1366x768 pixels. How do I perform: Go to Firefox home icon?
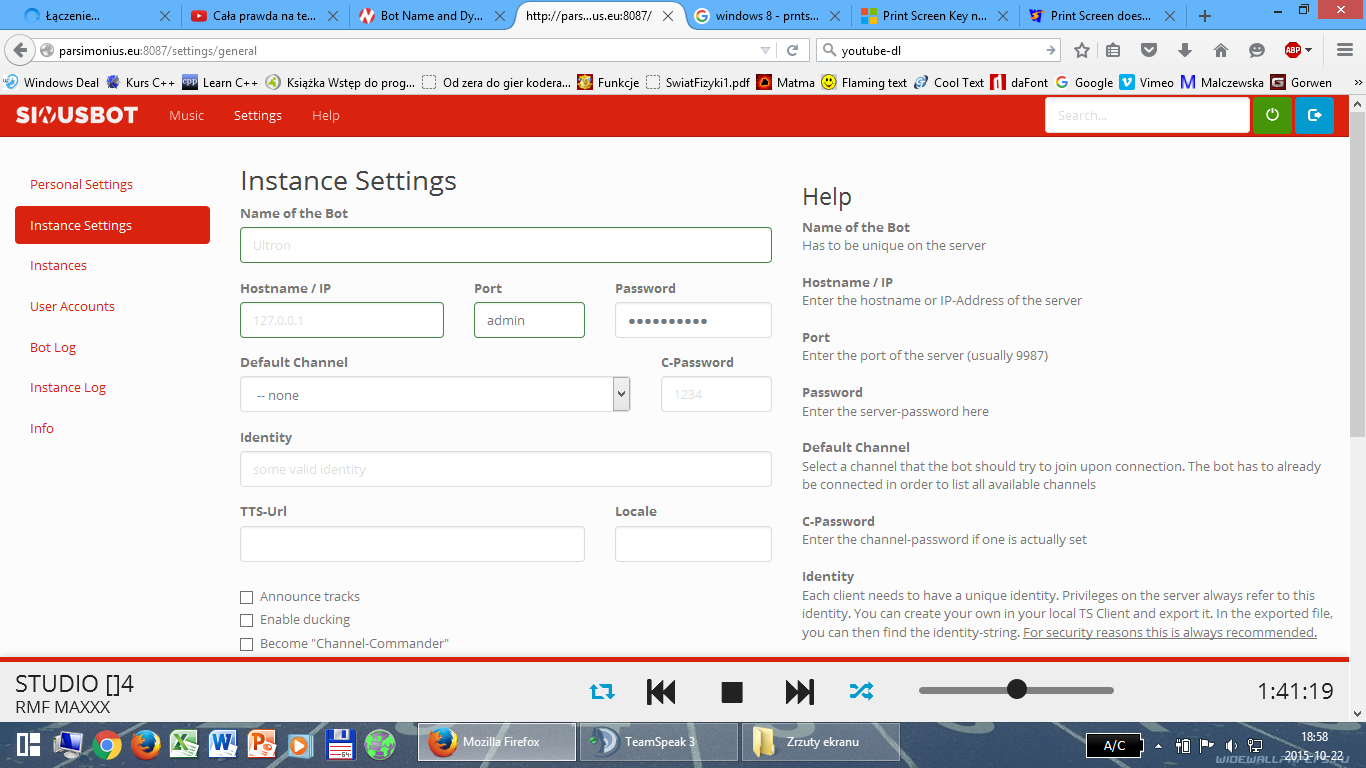[x=1221, y=50]
